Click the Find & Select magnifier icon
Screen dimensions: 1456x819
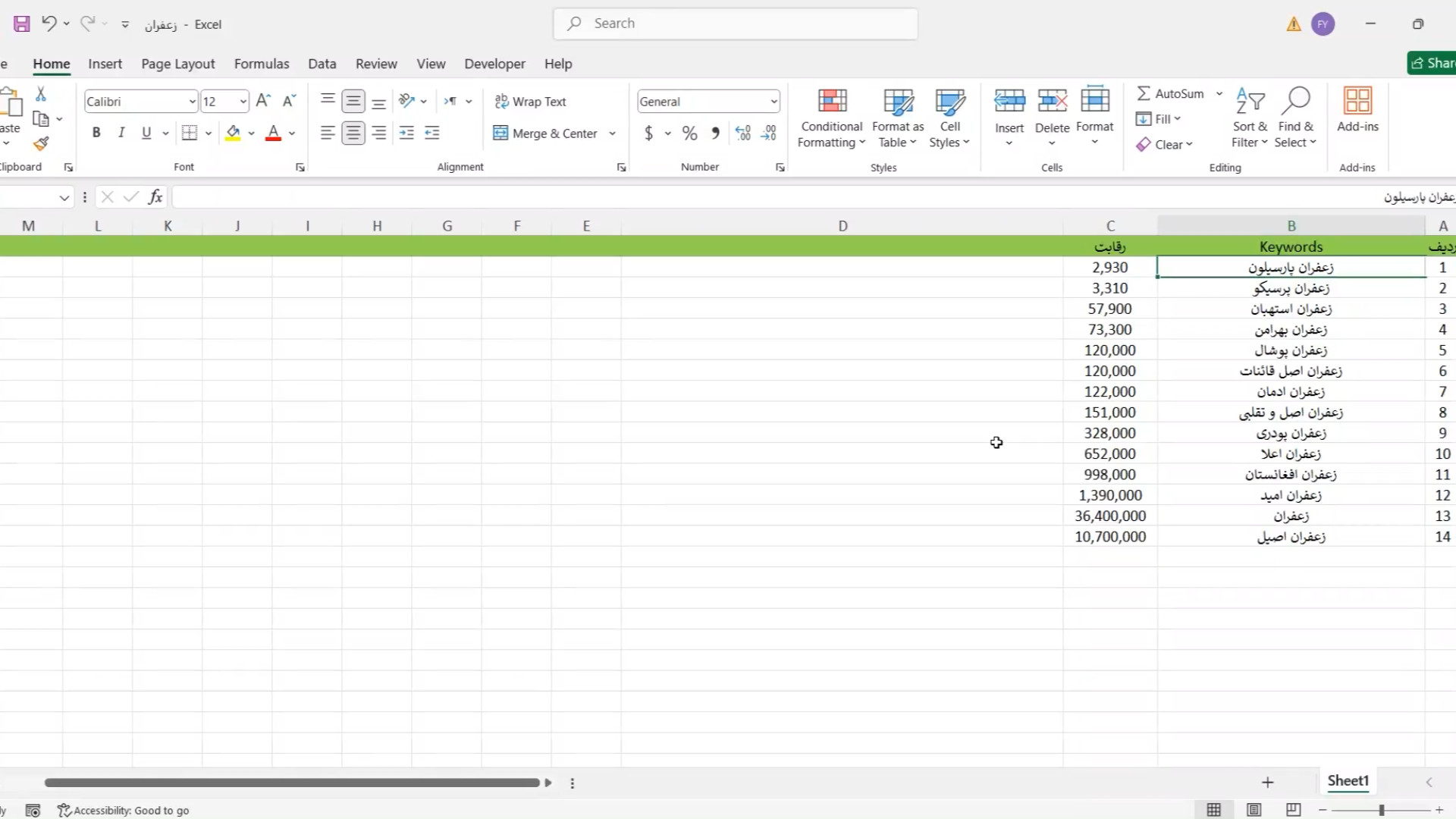coord(1296,101)
